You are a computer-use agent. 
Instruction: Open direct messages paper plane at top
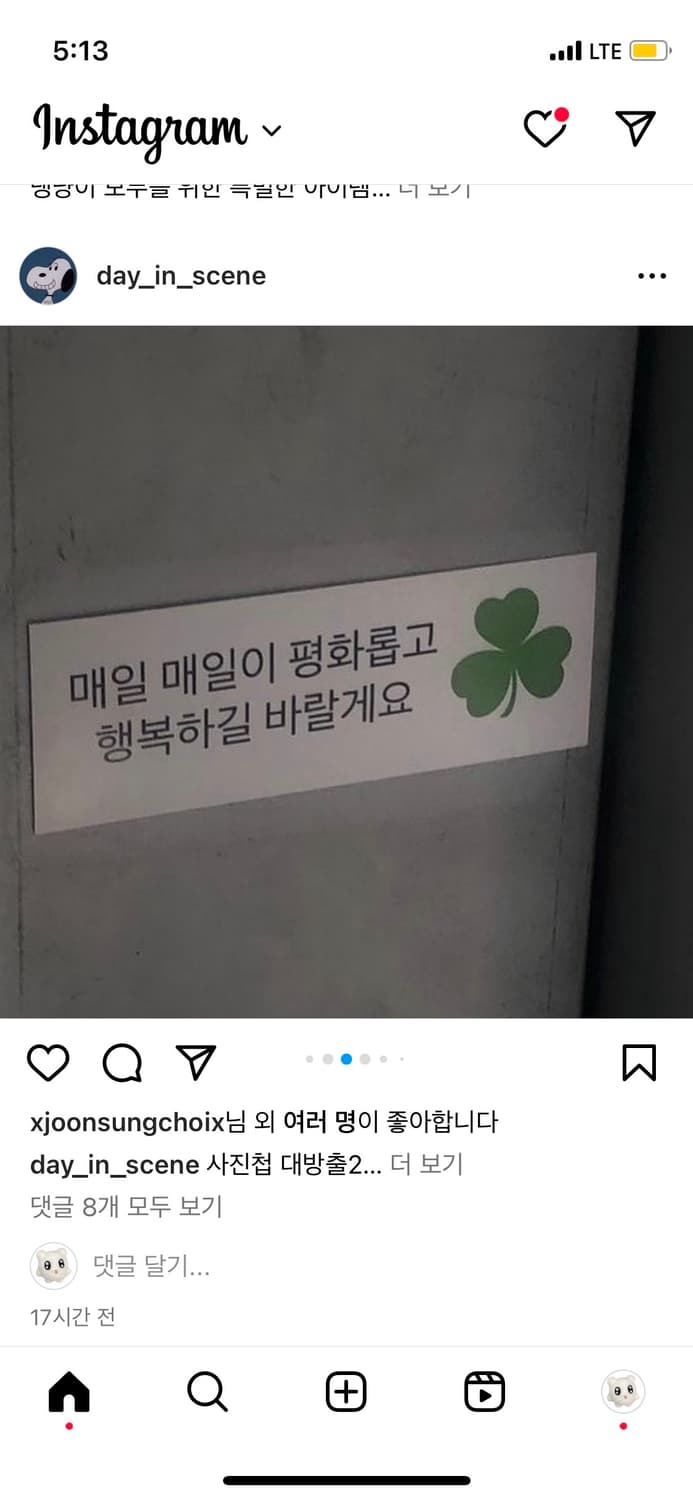pyautogui.click(x=635, y=128)
